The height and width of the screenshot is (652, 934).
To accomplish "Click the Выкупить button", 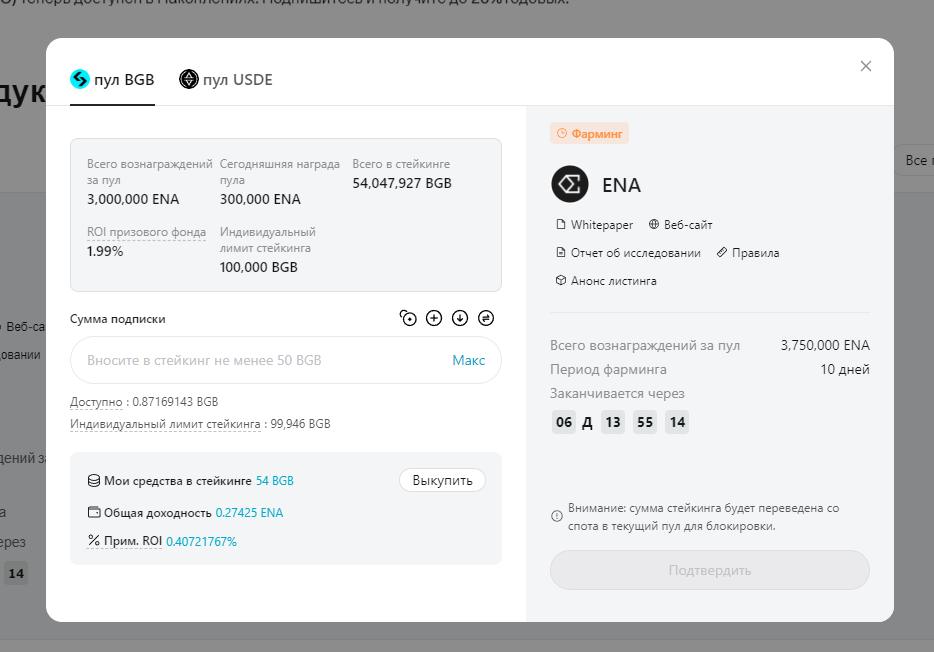I will point(442,481).
